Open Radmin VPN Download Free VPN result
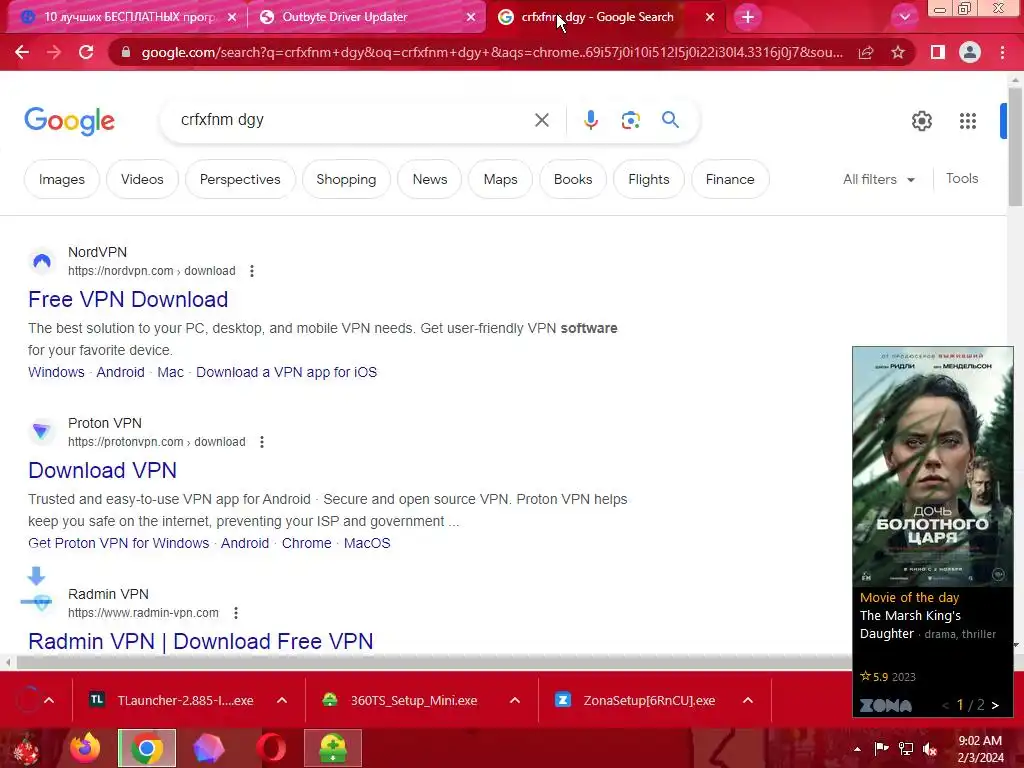Viewport: 1024px width, 768px height. [200, 641]
